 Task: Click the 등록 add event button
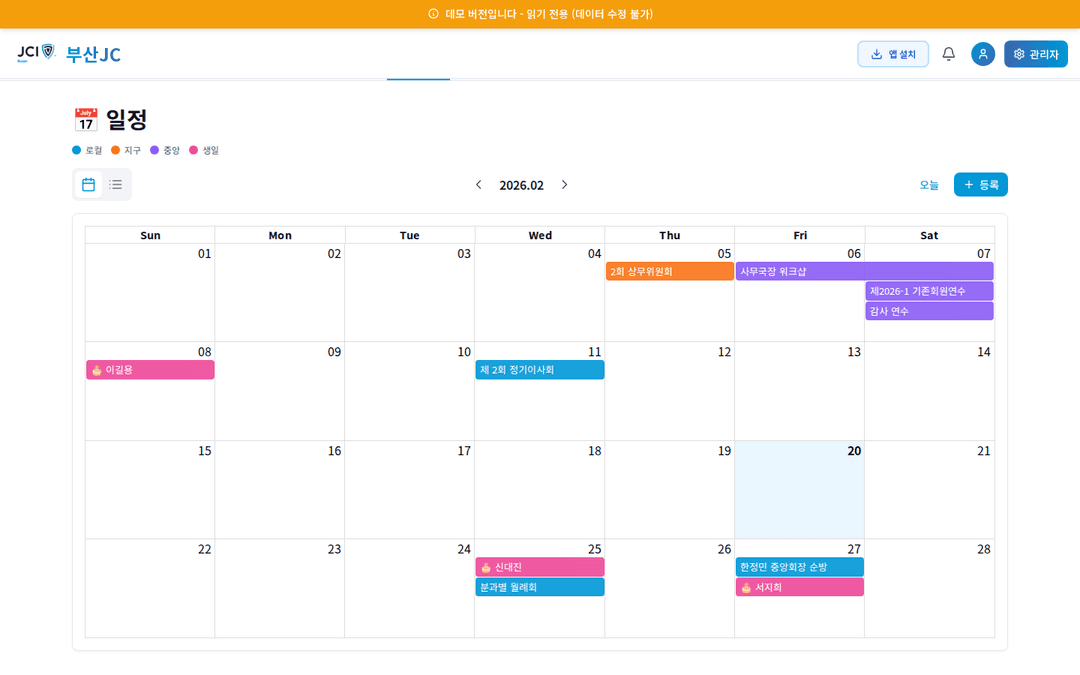(980, 185)
